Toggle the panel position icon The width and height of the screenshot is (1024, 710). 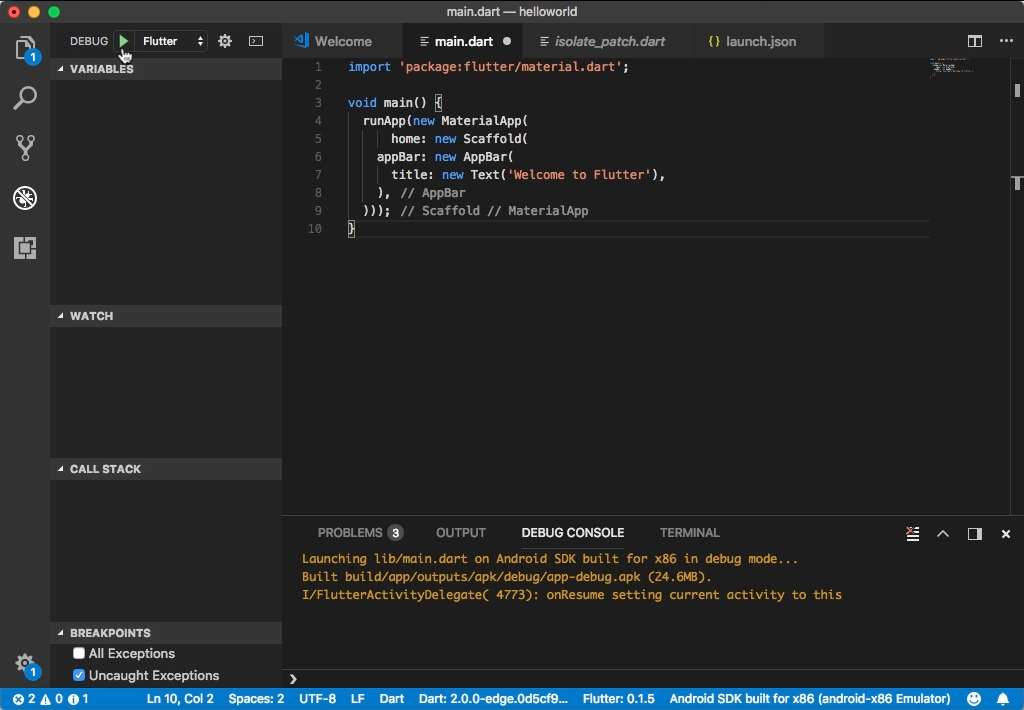click(974, 534)
